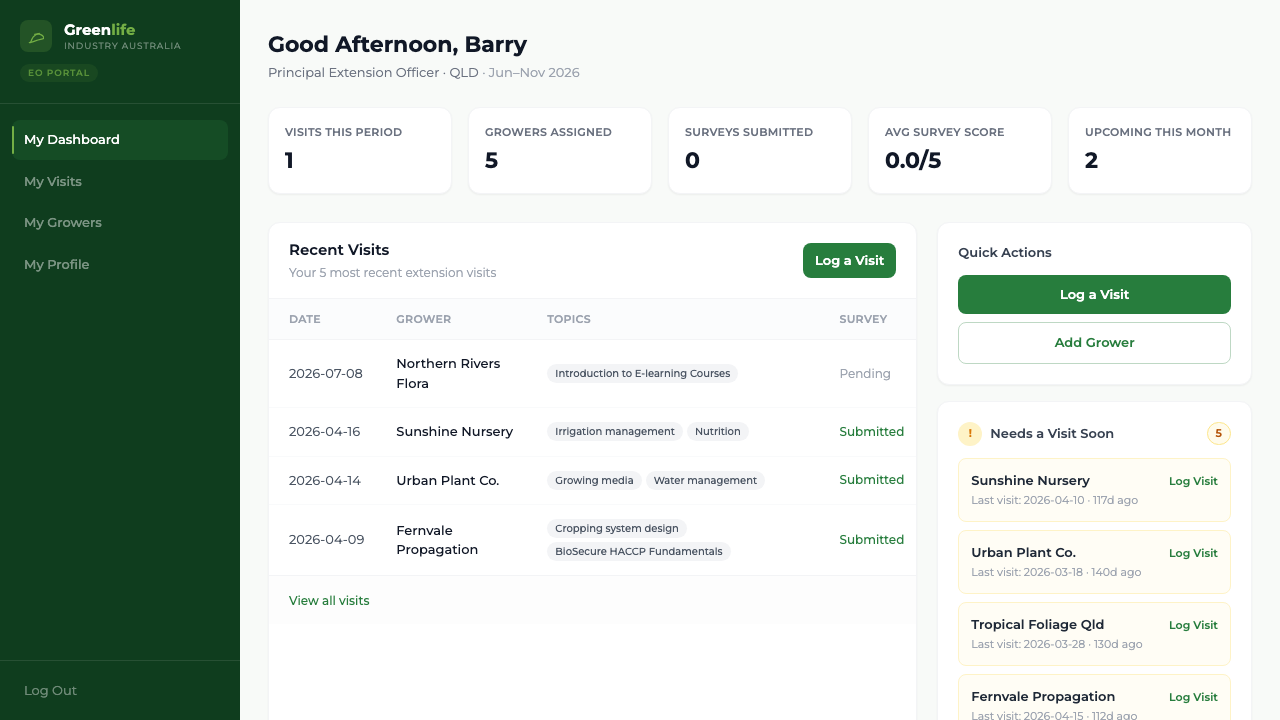Click the Nutrition topic tag
This screenshot has height=720, width=1280.
point(718,432)
